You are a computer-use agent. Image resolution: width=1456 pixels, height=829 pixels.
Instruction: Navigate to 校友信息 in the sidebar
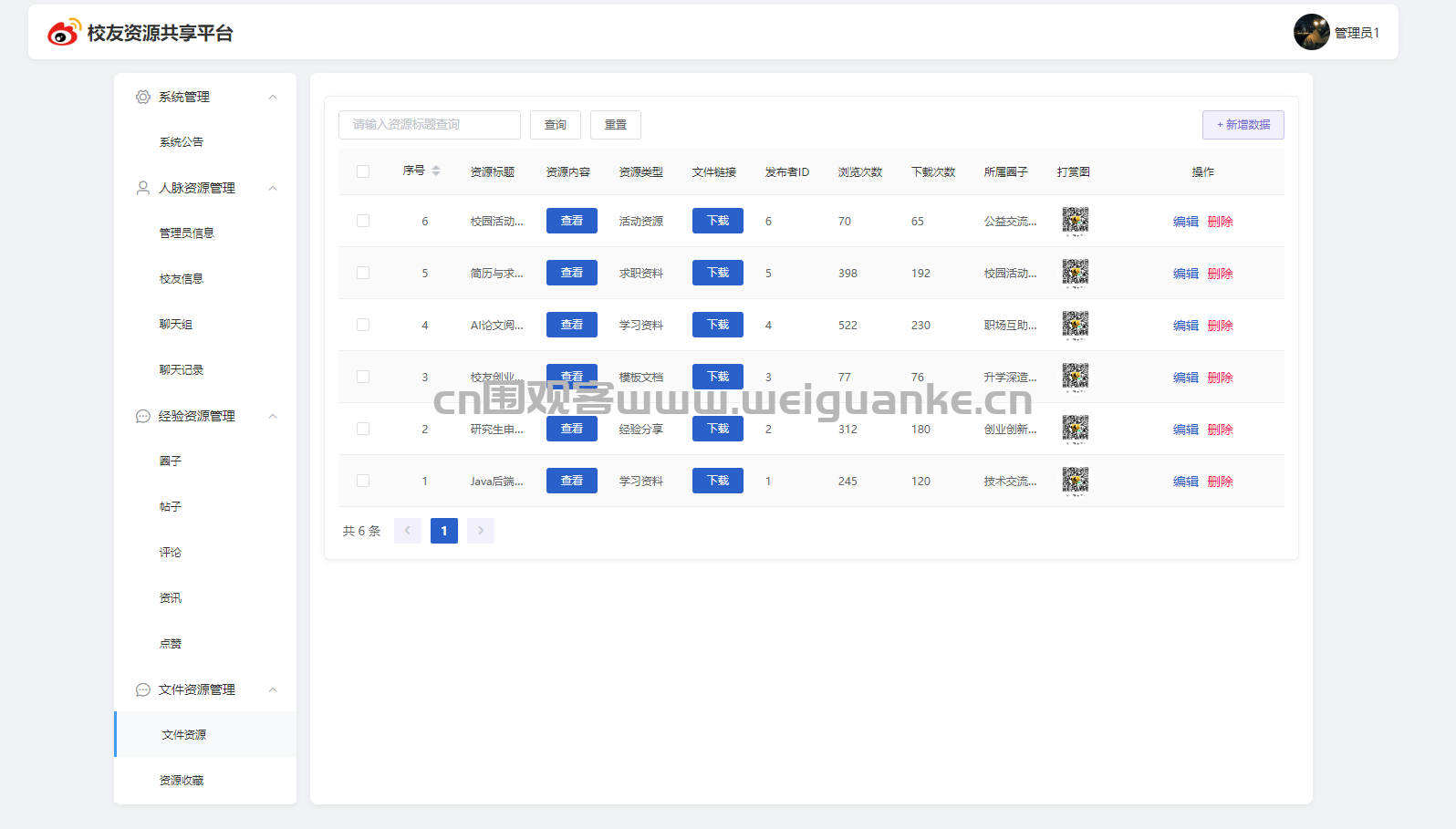[182, 279]
